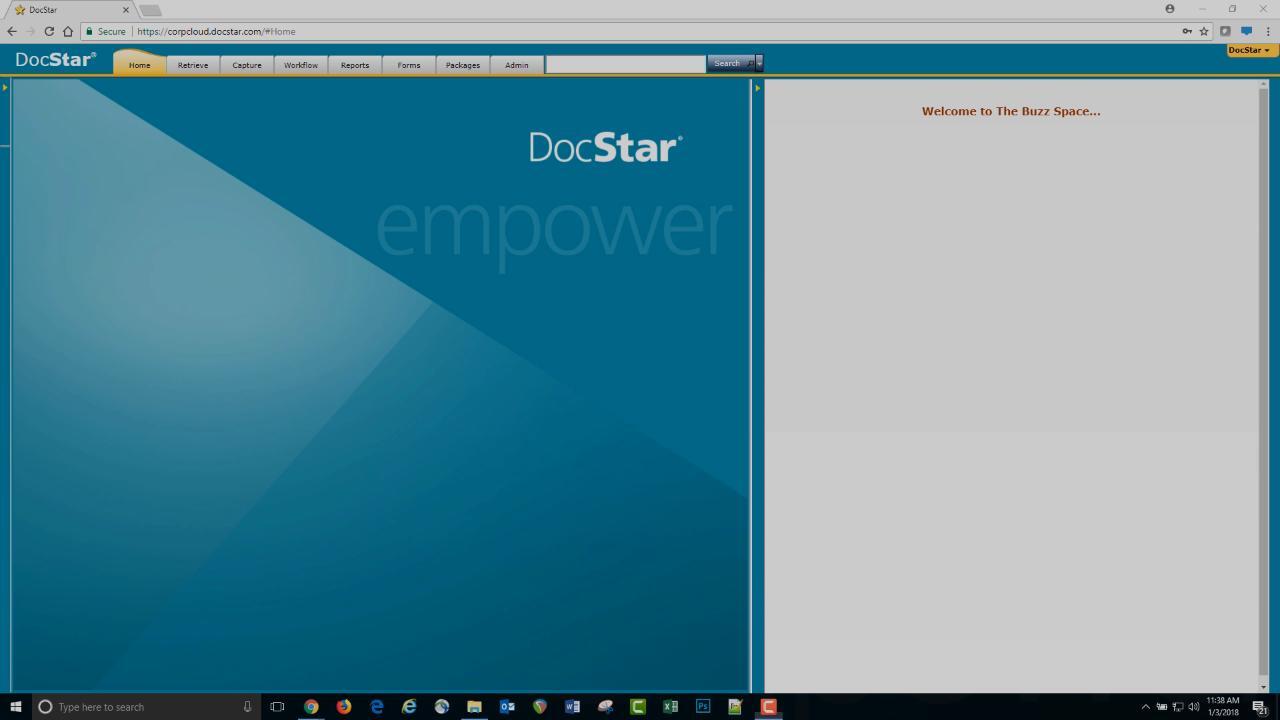Open the Capture tab
This screenshot has width=1280, height=720.
point(247,65)
